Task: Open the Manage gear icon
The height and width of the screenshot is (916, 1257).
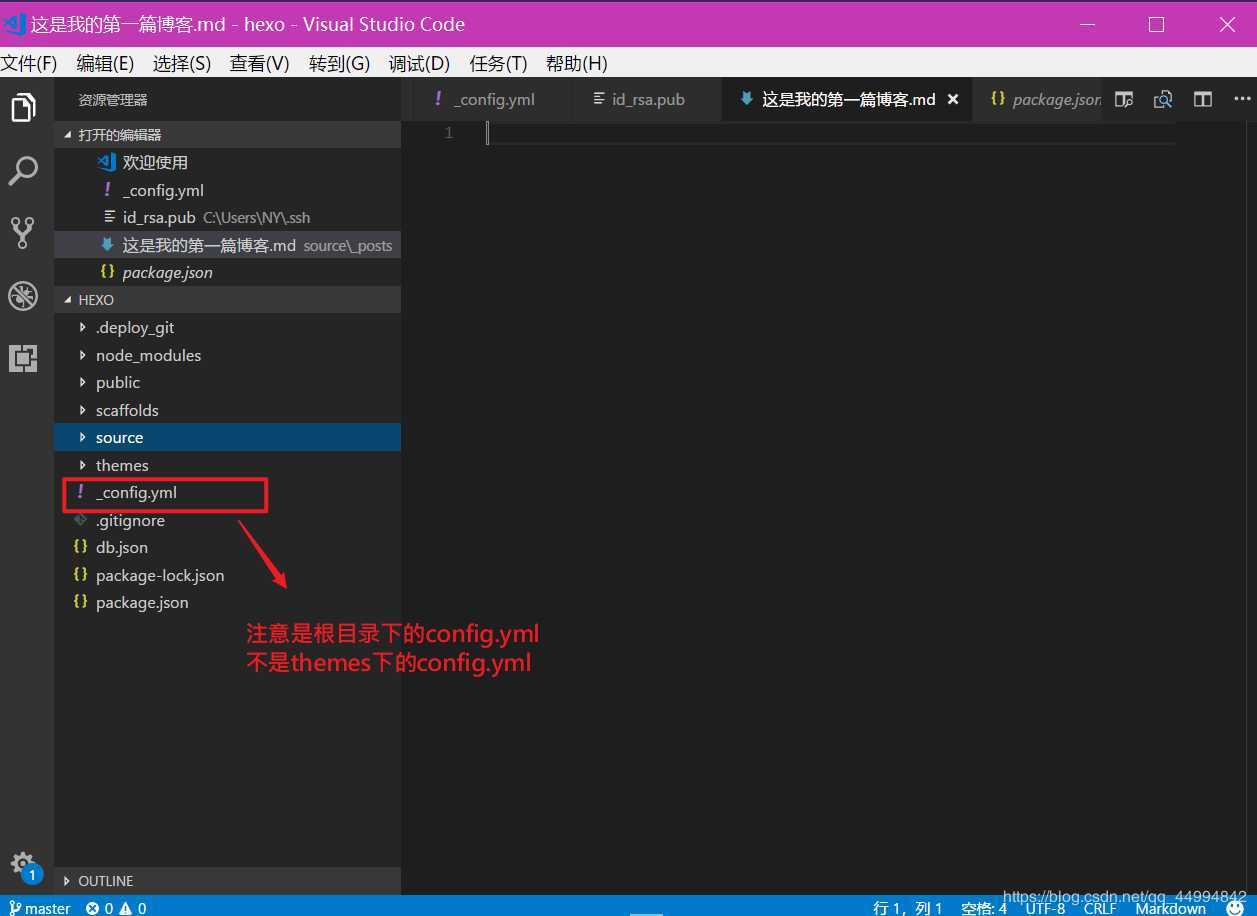Action: coord(24,866)
